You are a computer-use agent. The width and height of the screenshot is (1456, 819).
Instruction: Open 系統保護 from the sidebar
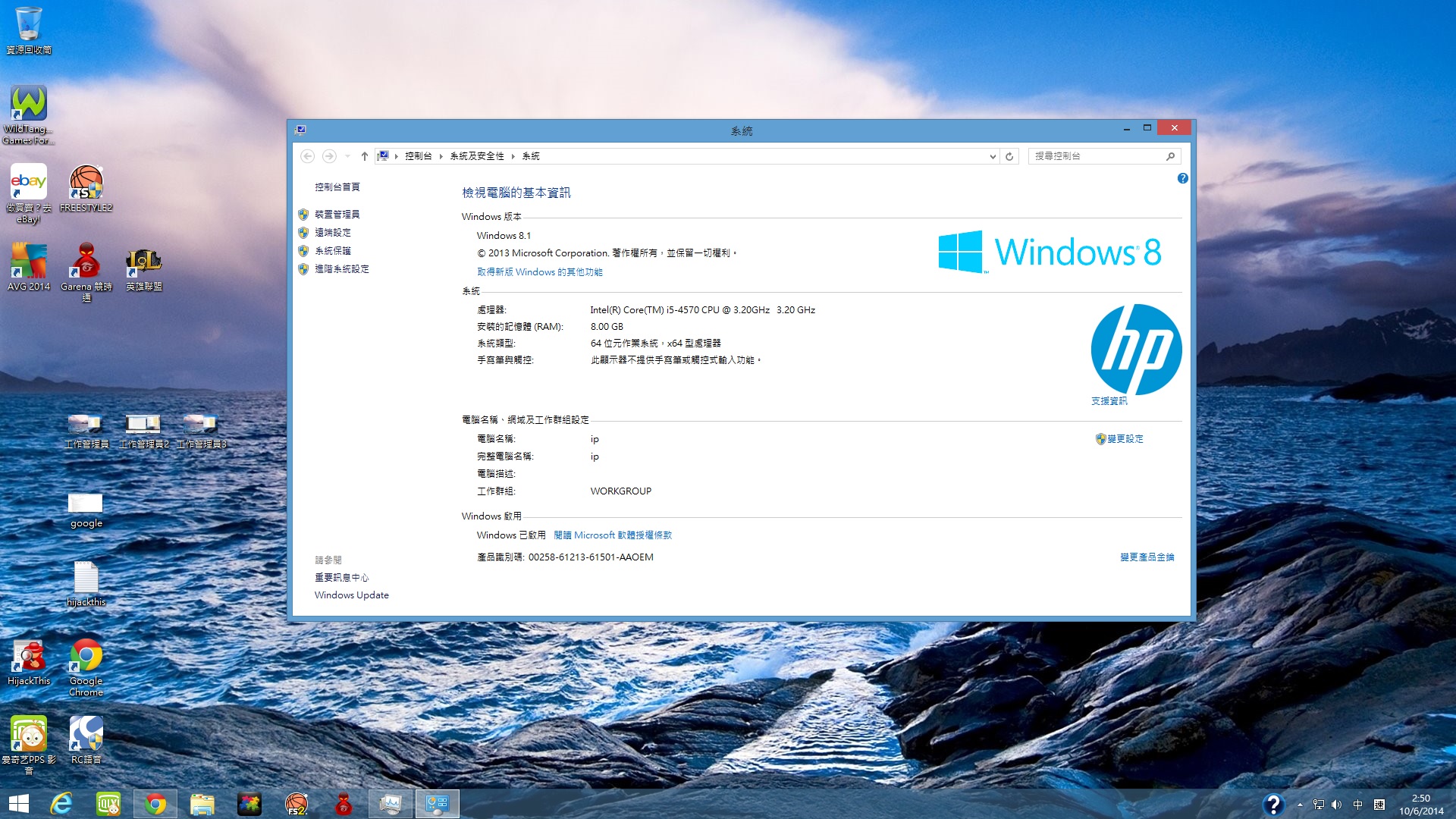pyautogui.click(x=332, y=251)
